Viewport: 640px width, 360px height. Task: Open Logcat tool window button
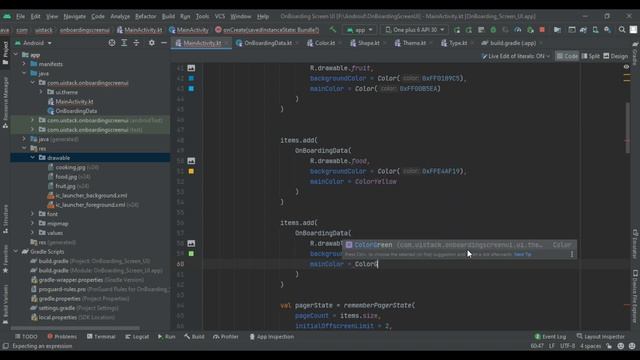point(137,337)
